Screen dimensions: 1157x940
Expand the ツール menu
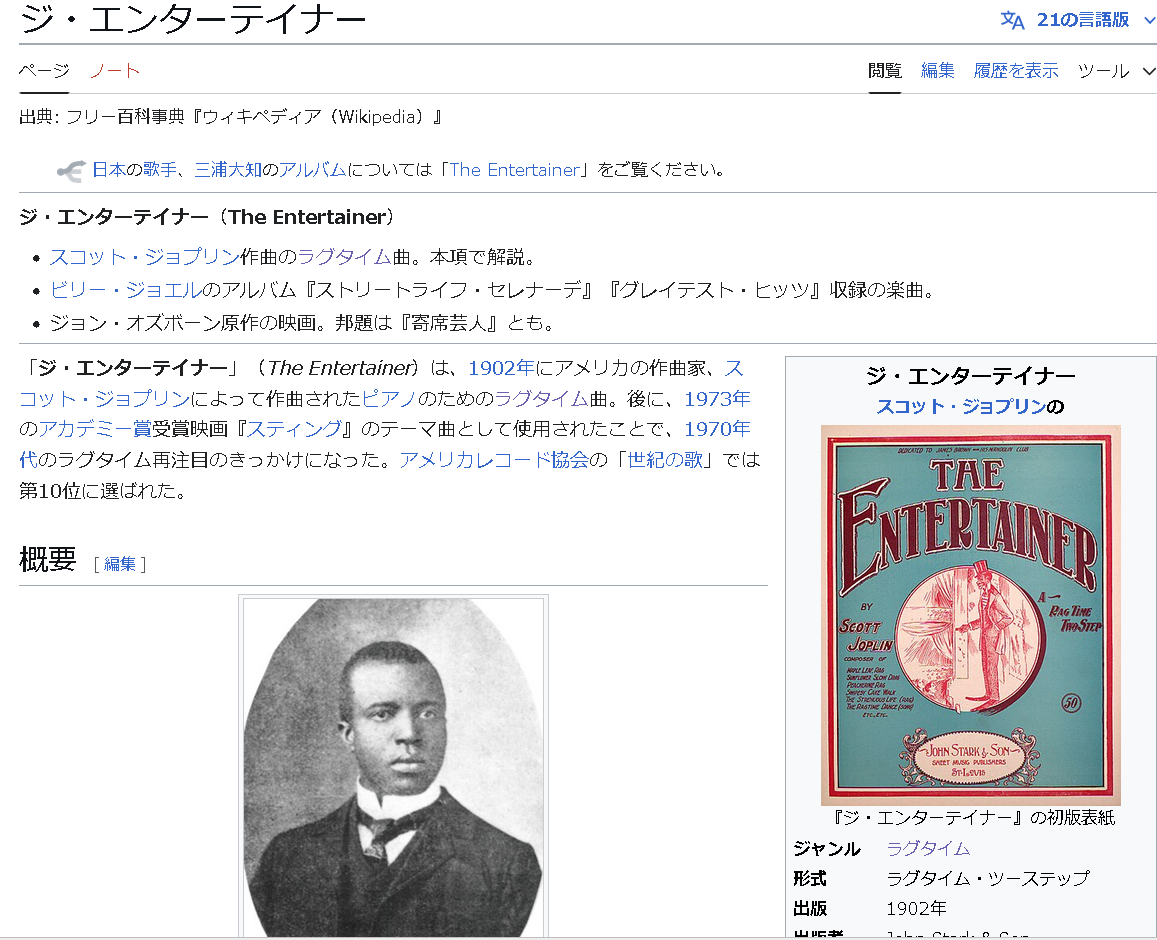[x=1115, y=71]
